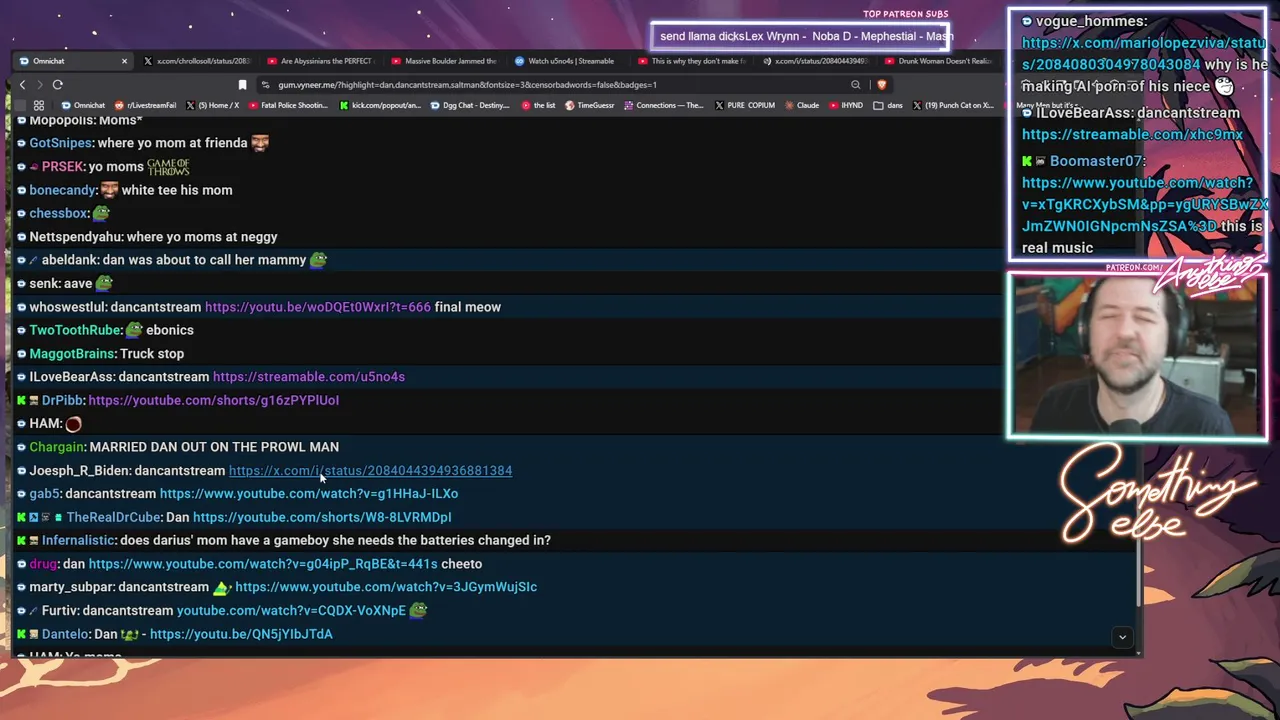Image resolution: width=1280 pixels, height=720 pixels.
Task: Click username Chargain in chat
Action: (x=57, y=447)
